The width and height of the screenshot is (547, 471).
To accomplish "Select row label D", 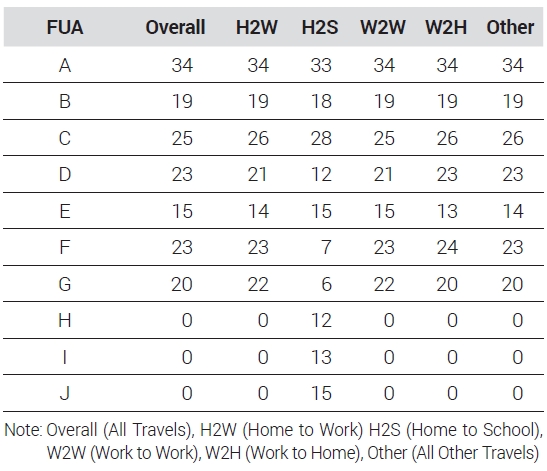I will click(x=65, y=174).
